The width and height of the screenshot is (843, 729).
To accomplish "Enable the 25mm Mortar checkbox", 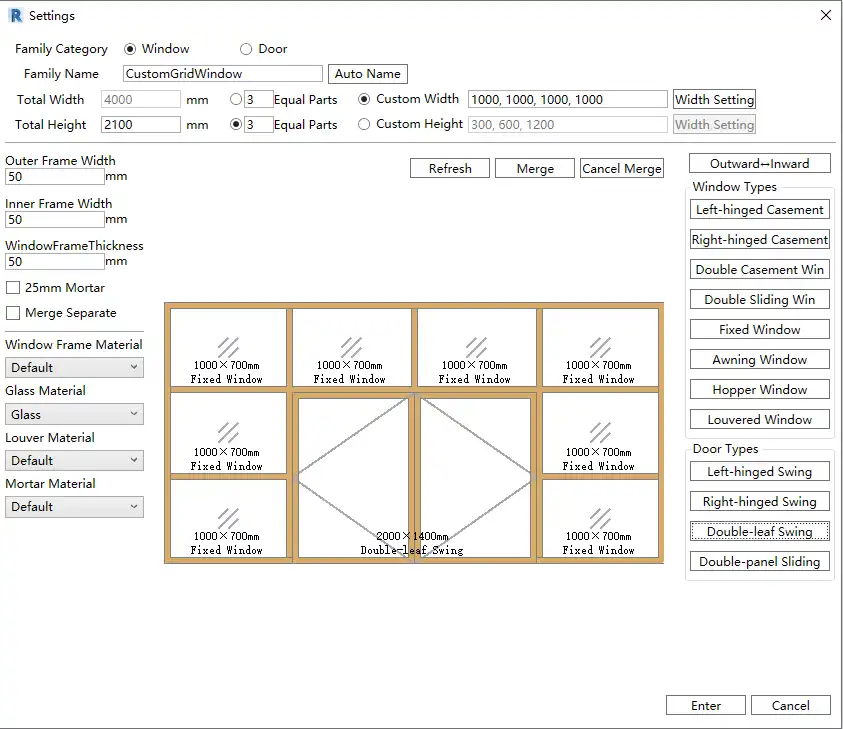I will click(x=13, y=288).
